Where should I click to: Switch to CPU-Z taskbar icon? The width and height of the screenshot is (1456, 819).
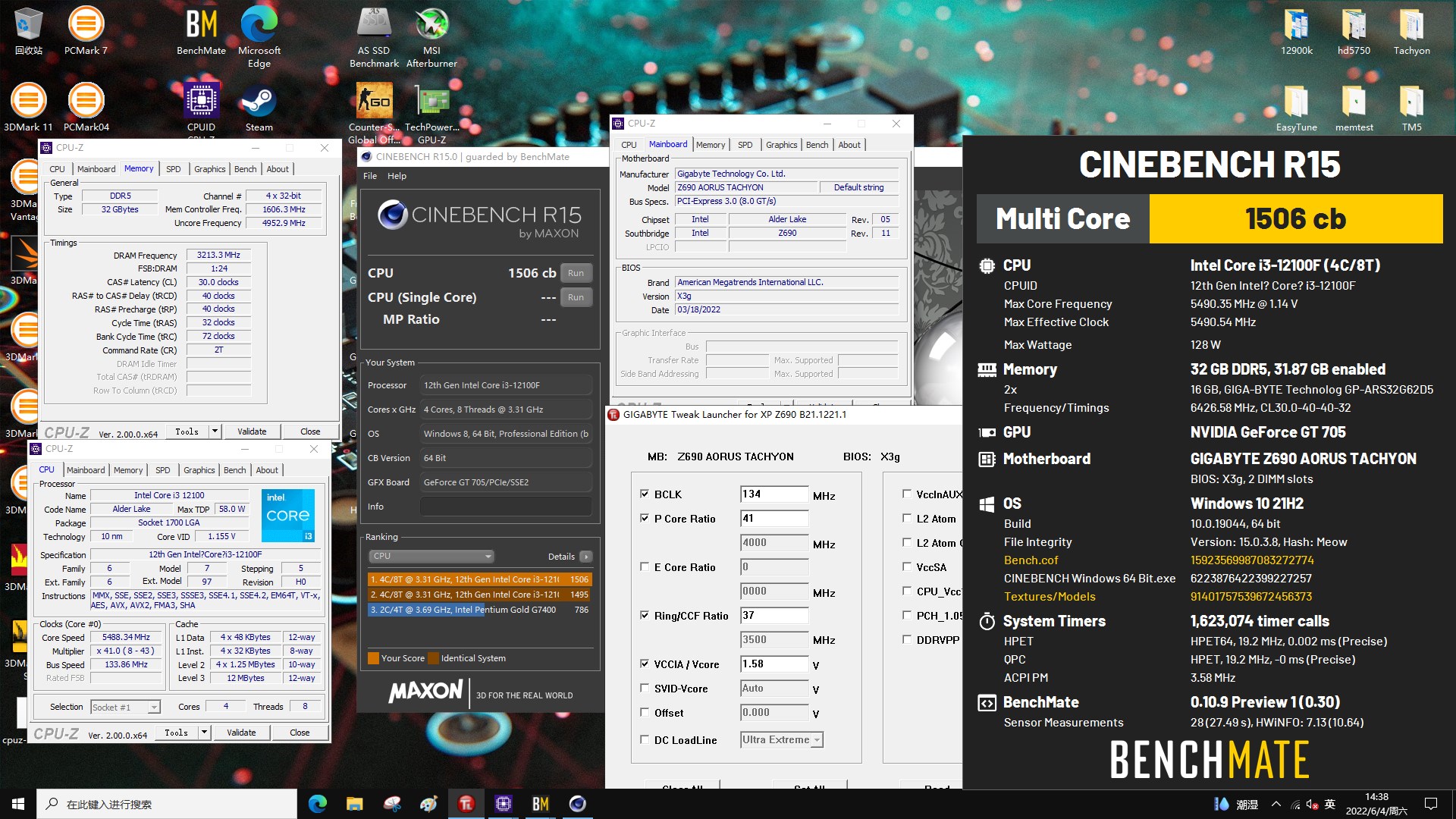[x=504, y=804]
